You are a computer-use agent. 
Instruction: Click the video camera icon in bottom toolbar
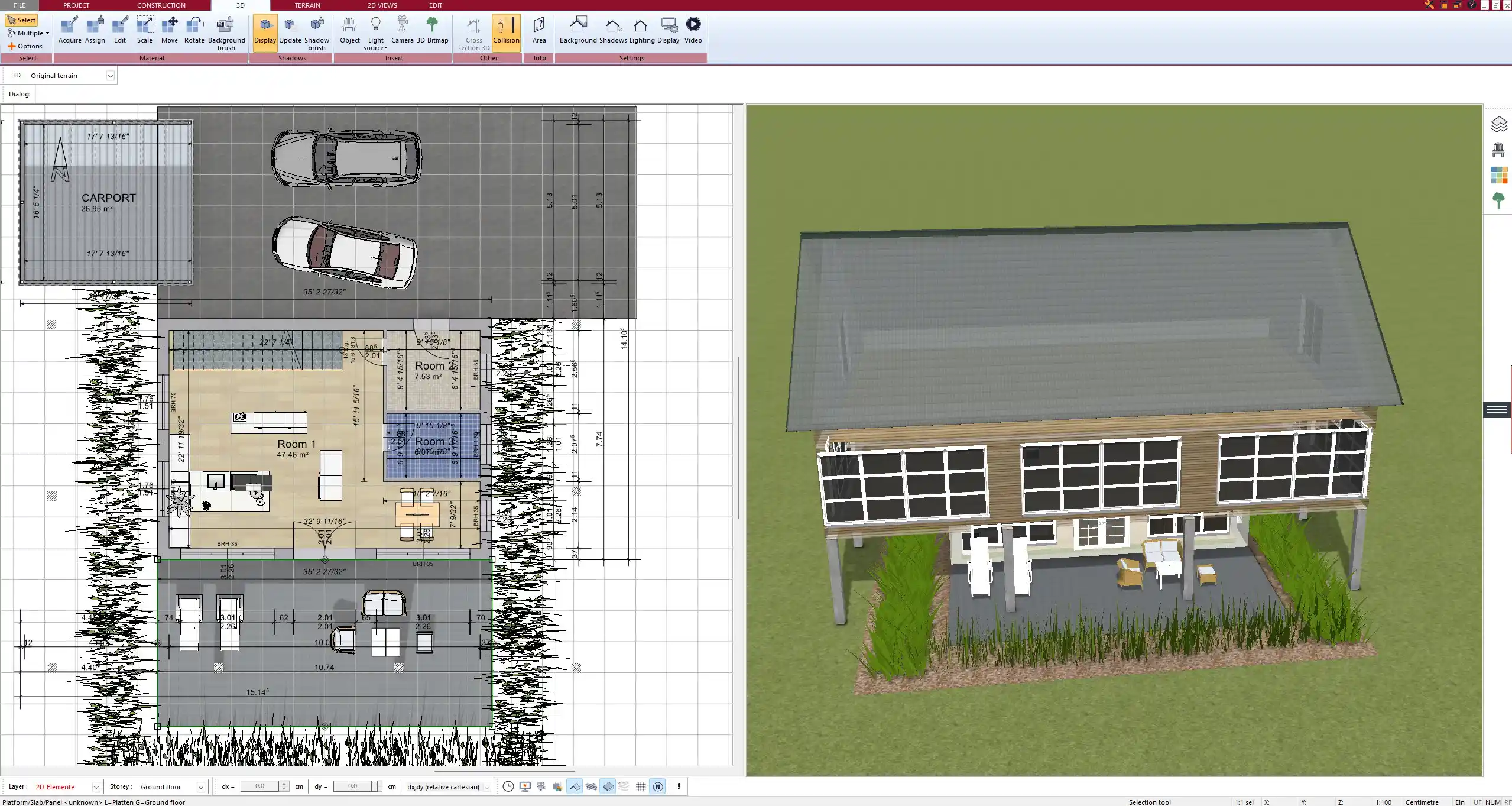pos(541,786)
